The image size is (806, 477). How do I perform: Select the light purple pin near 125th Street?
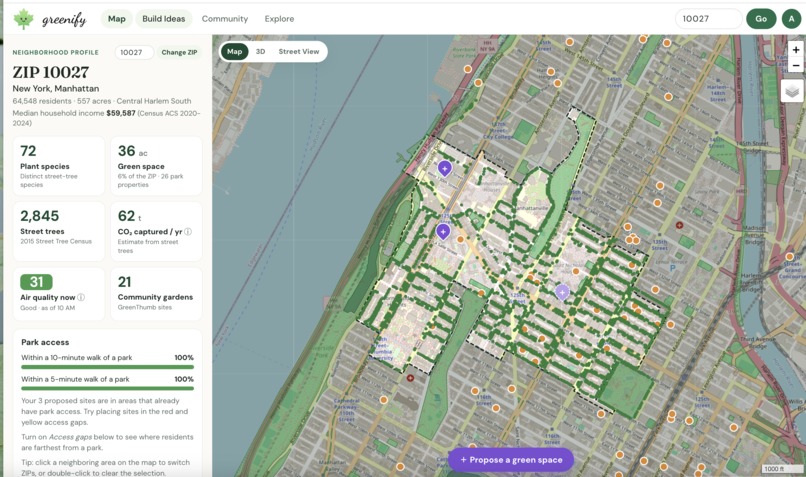[562, 292]
